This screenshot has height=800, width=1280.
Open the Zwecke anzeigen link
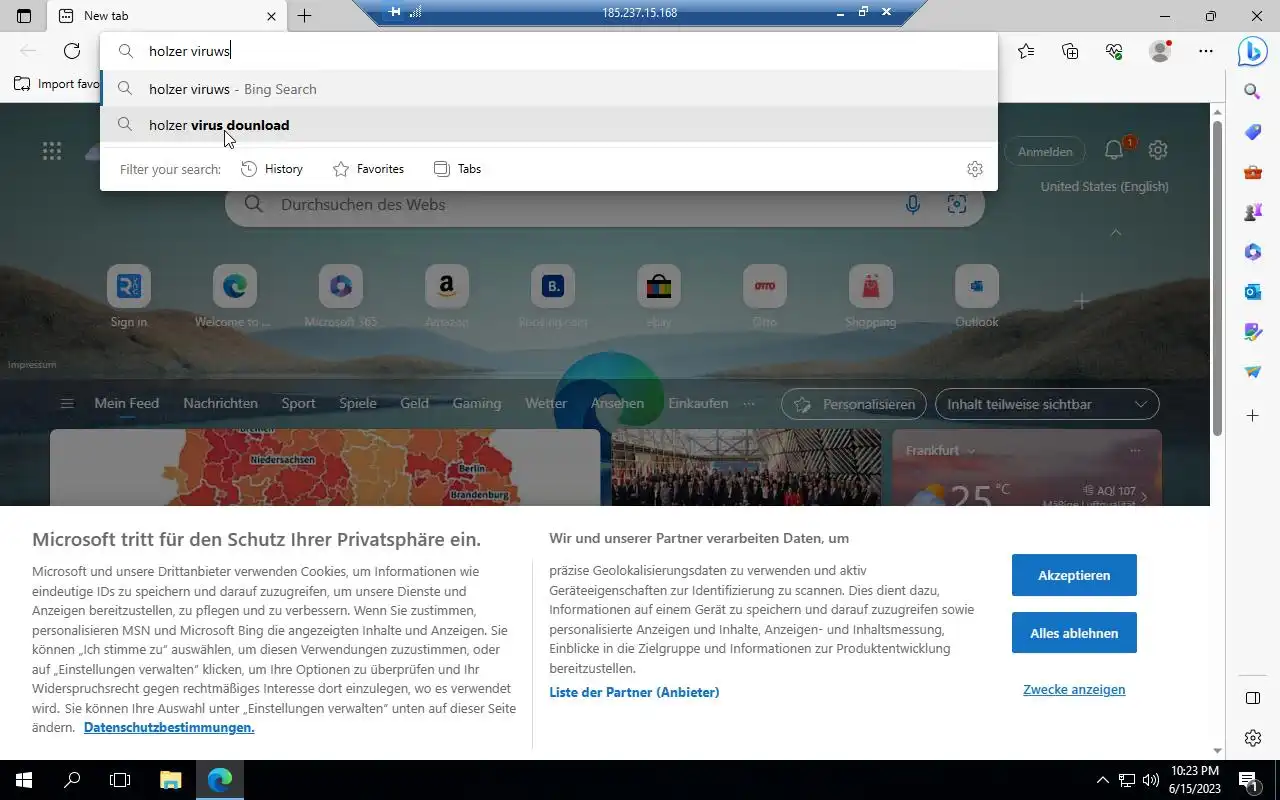point(1074,690)
